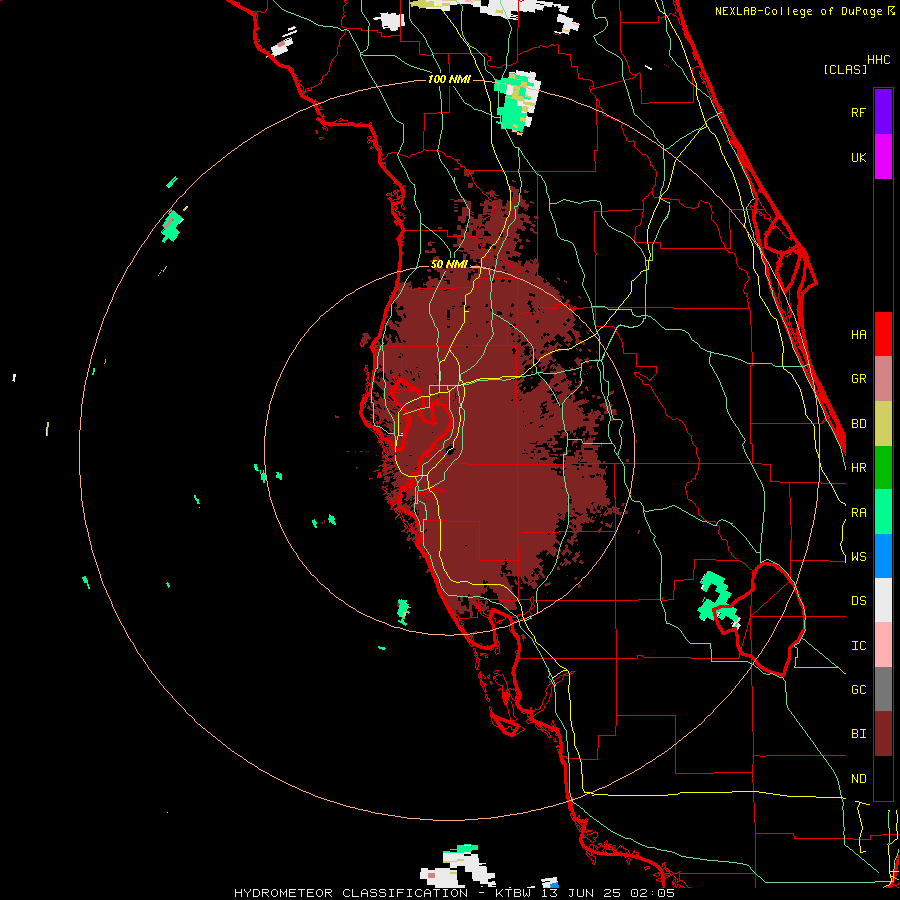The height and width of the screenshot is (900, 900).
Task: Click the BD yellow legend color swatch
Action: coord(883,424)
